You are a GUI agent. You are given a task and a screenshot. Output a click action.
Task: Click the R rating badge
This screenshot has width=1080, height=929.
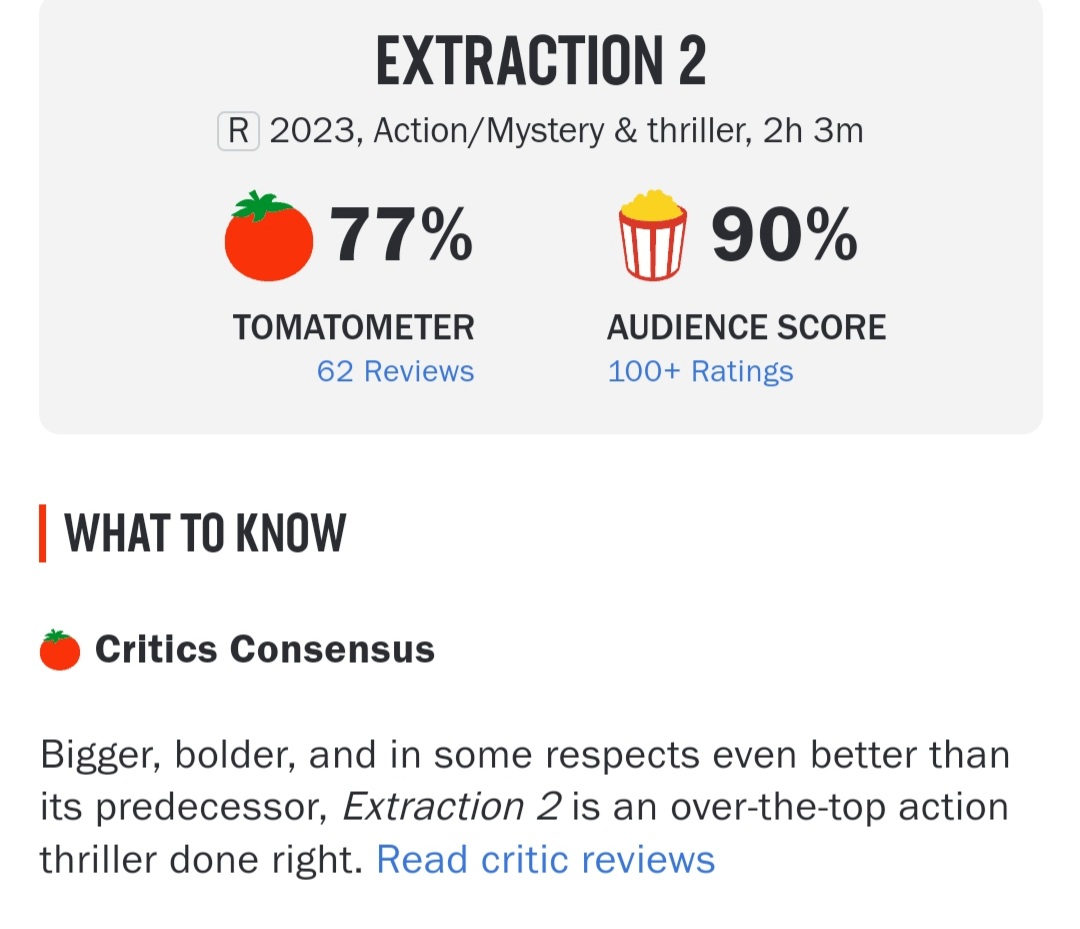click(239, 132)
